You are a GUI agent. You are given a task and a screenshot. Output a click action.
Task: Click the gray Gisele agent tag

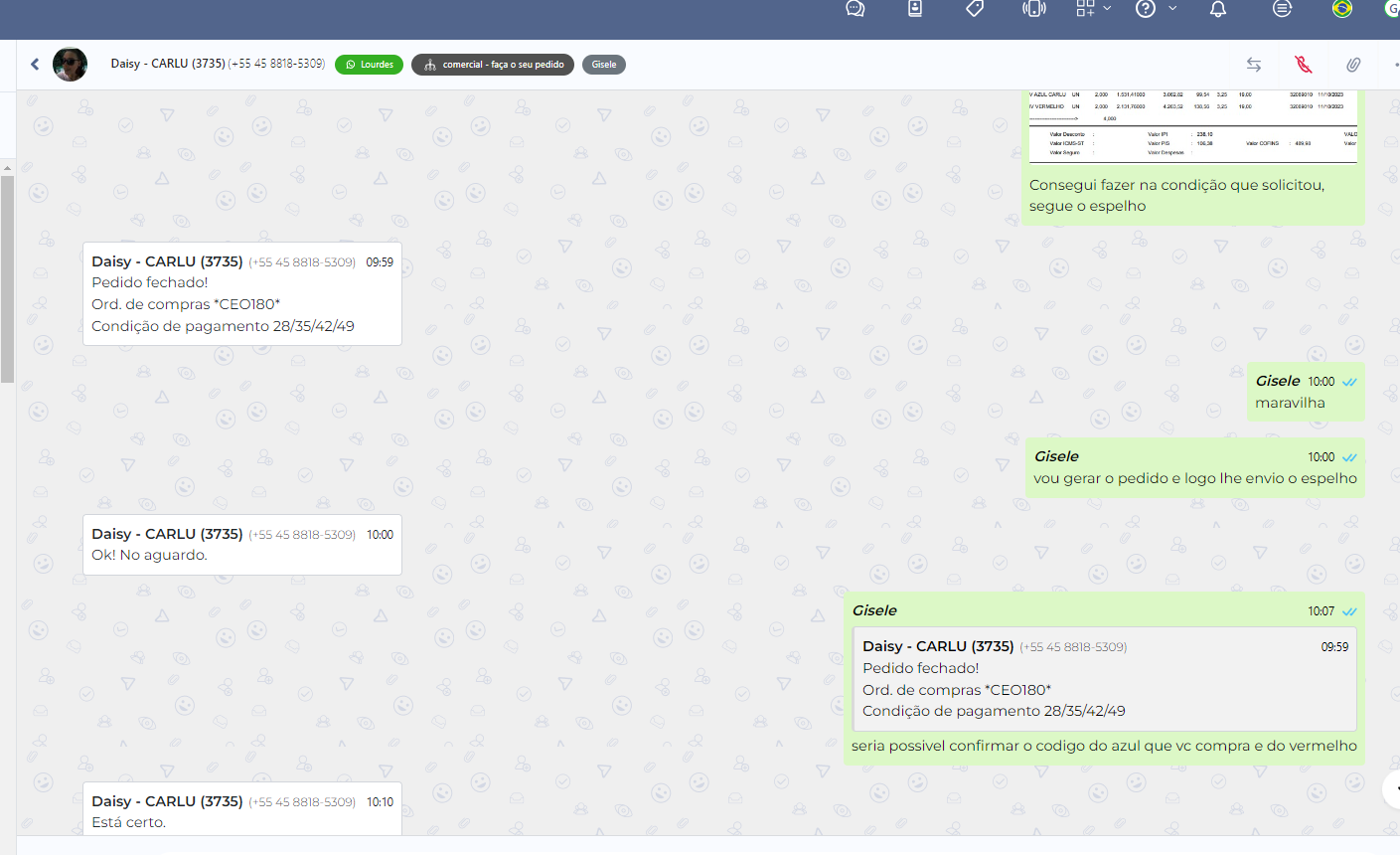(x=604, y=65)
